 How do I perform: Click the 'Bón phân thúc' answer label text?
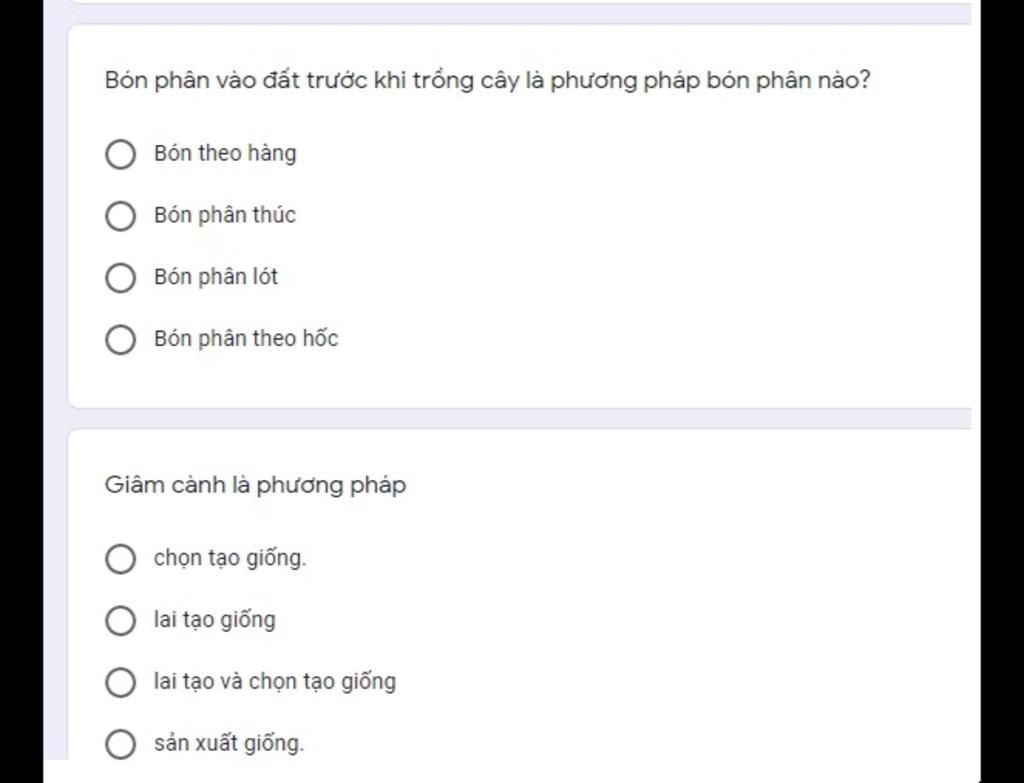(225, 215)
